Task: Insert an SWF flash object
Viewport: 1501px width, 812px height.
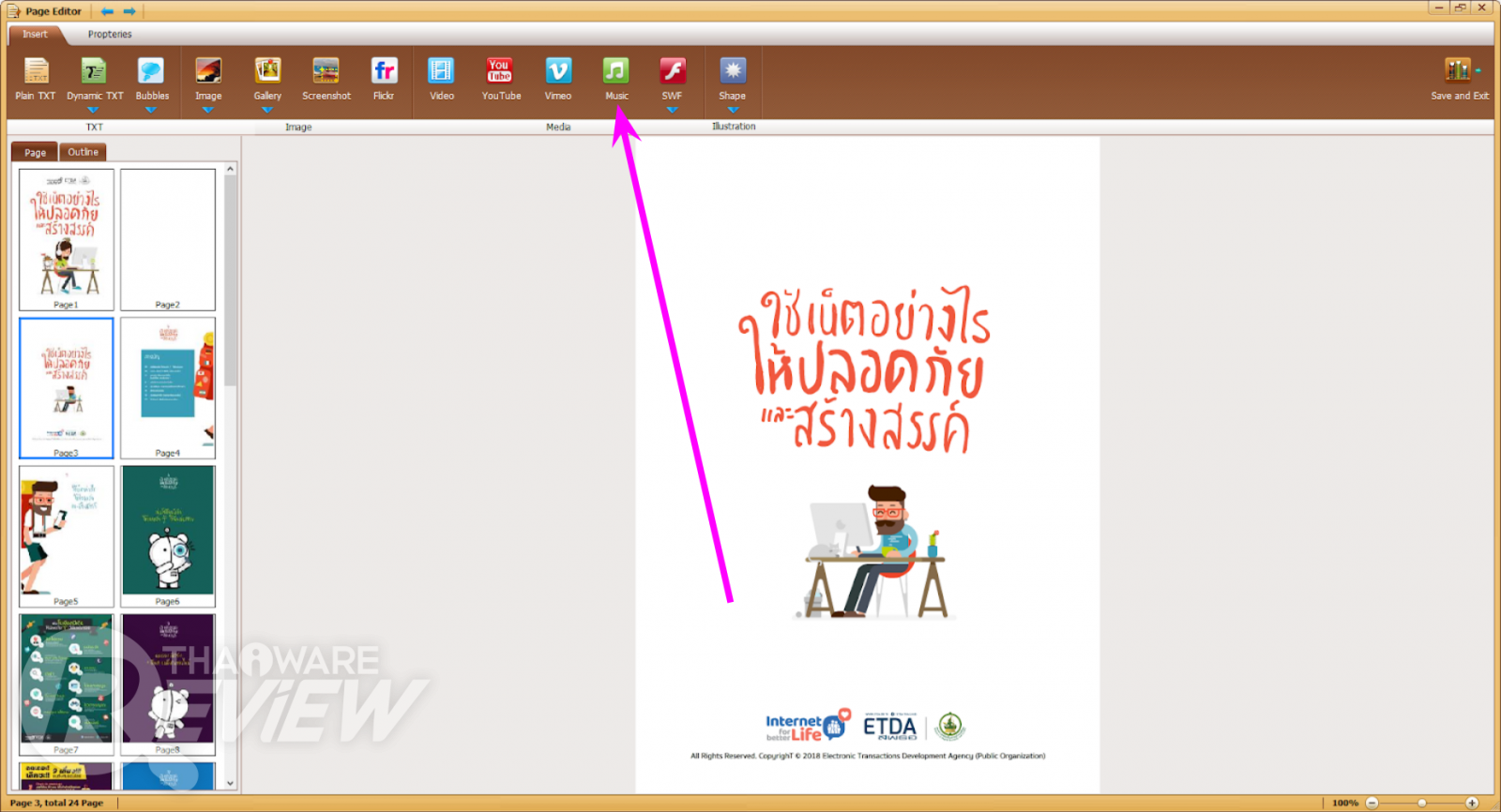Action: [672, 78]
